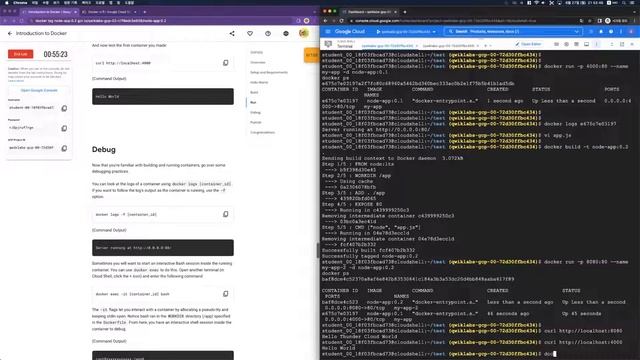Click the pencil icon of Open Editor
Image resolution: width=640 pixels, height=360 pixels.
(x=517, y=44)
